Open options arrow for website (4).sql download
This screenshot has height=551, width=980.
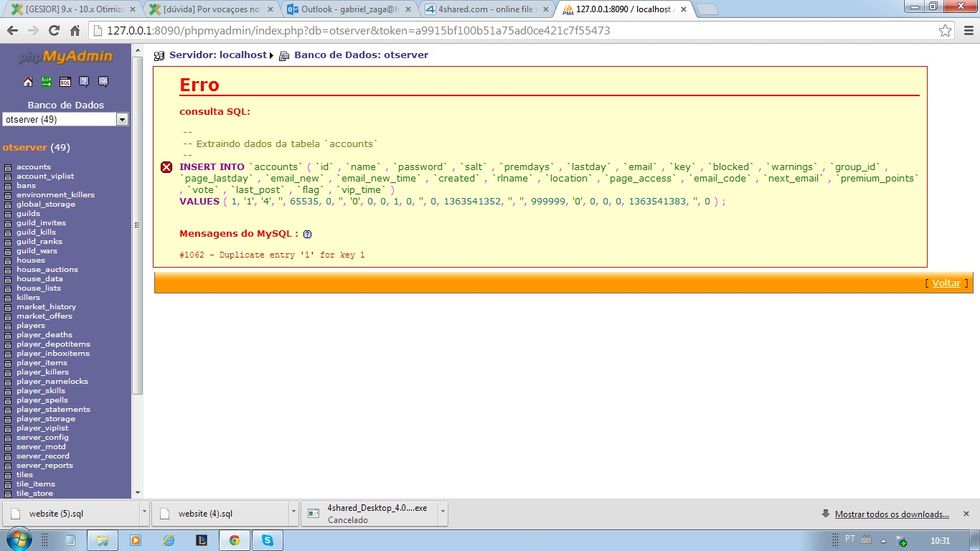tap(293, 511)
